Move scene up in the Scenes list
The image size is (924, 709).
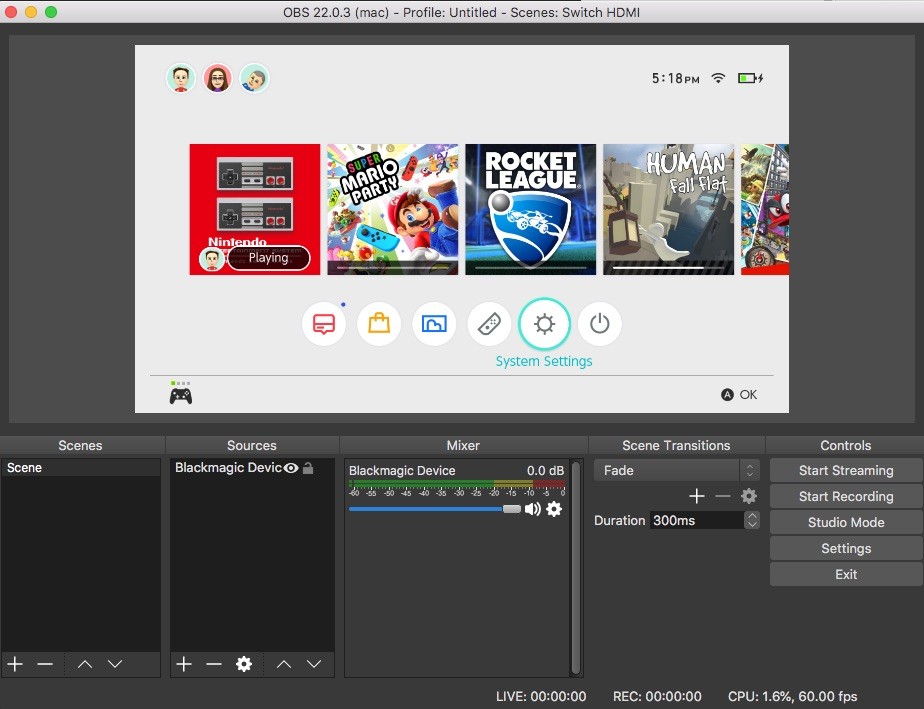[x=85, y=664]
